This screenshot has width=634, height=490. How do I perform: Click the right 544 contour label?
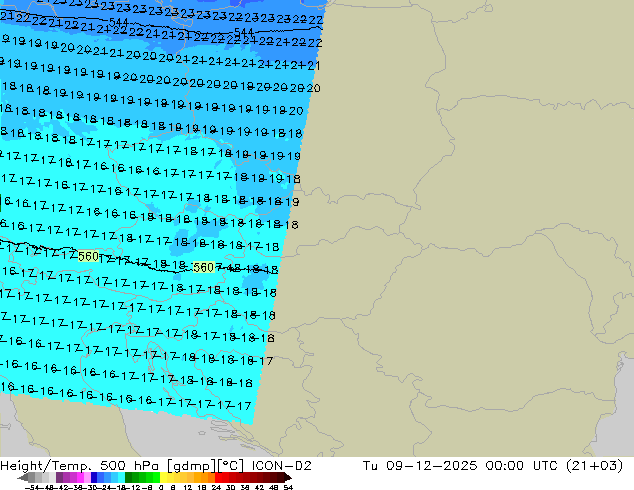tap(244, 32)
